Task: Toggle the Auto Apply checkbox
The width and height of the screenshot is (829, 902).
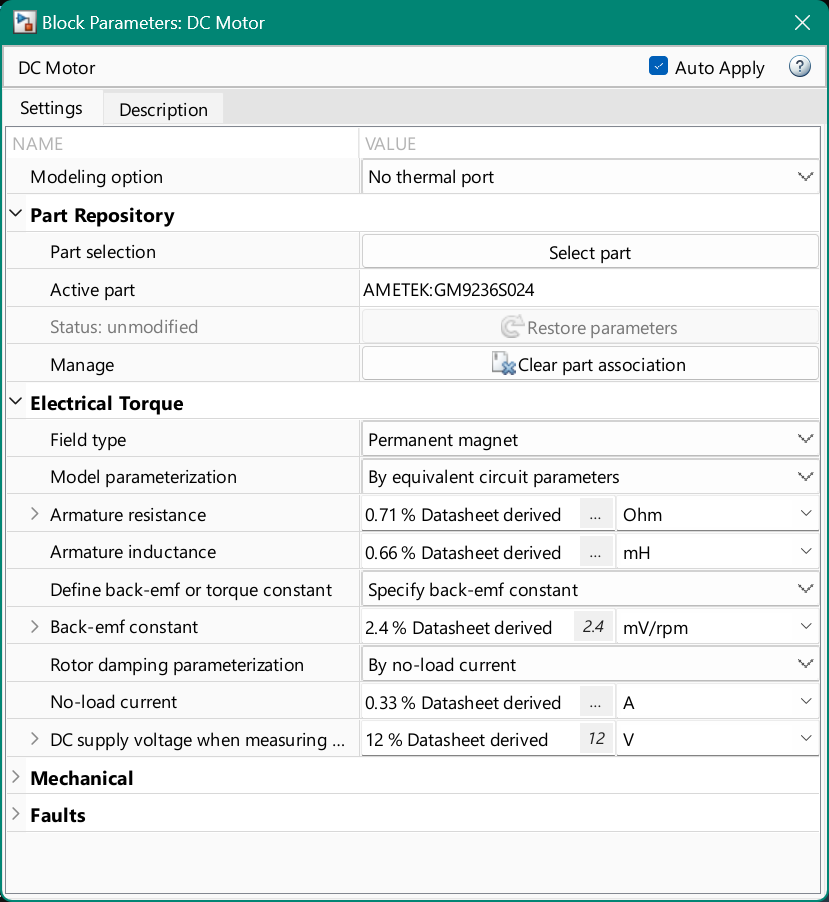Action: click(658, 67)
